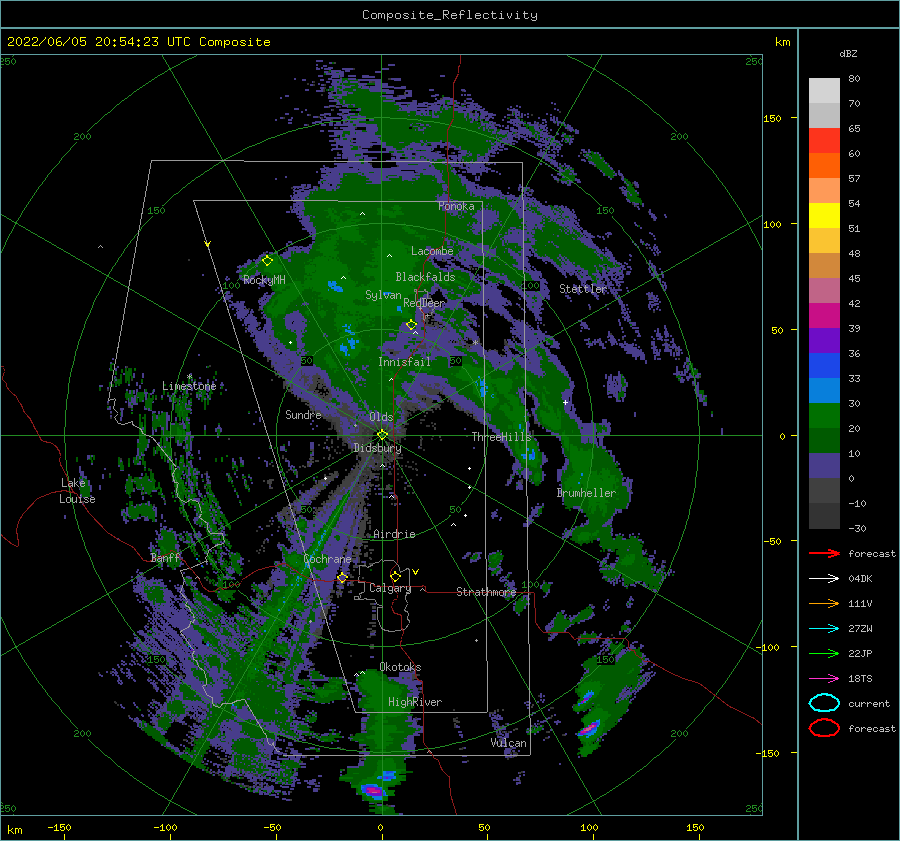This screenshot has height=841, width=900.
Task: Click the RockyMH label
Action: click(264, 280)
